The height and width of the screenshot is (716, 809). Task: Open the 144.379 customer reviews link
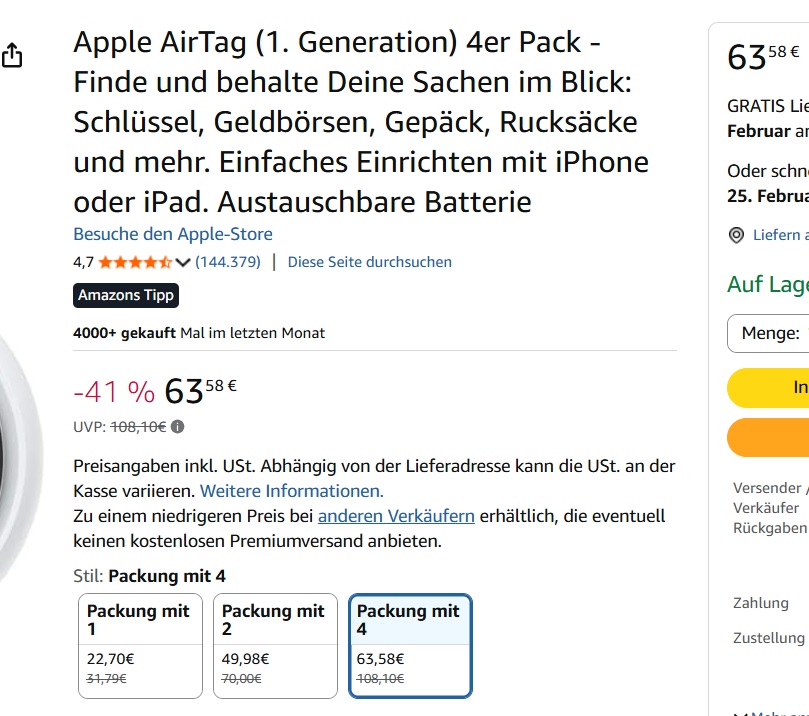228,262
